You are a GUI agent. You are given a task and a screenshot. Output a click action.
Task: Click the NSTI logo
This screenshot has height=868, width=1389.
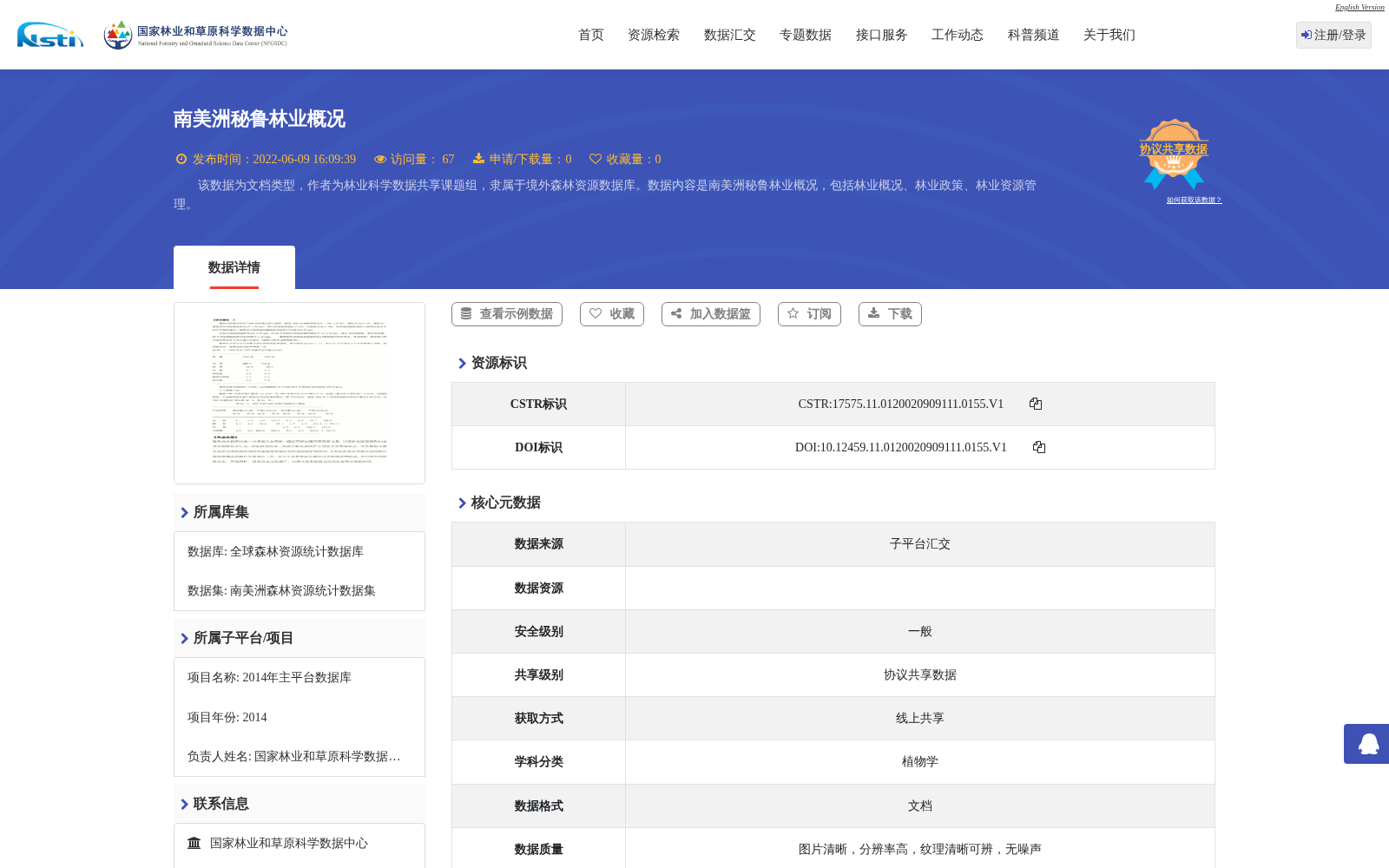pyautogui.click(x=50, y=35)
